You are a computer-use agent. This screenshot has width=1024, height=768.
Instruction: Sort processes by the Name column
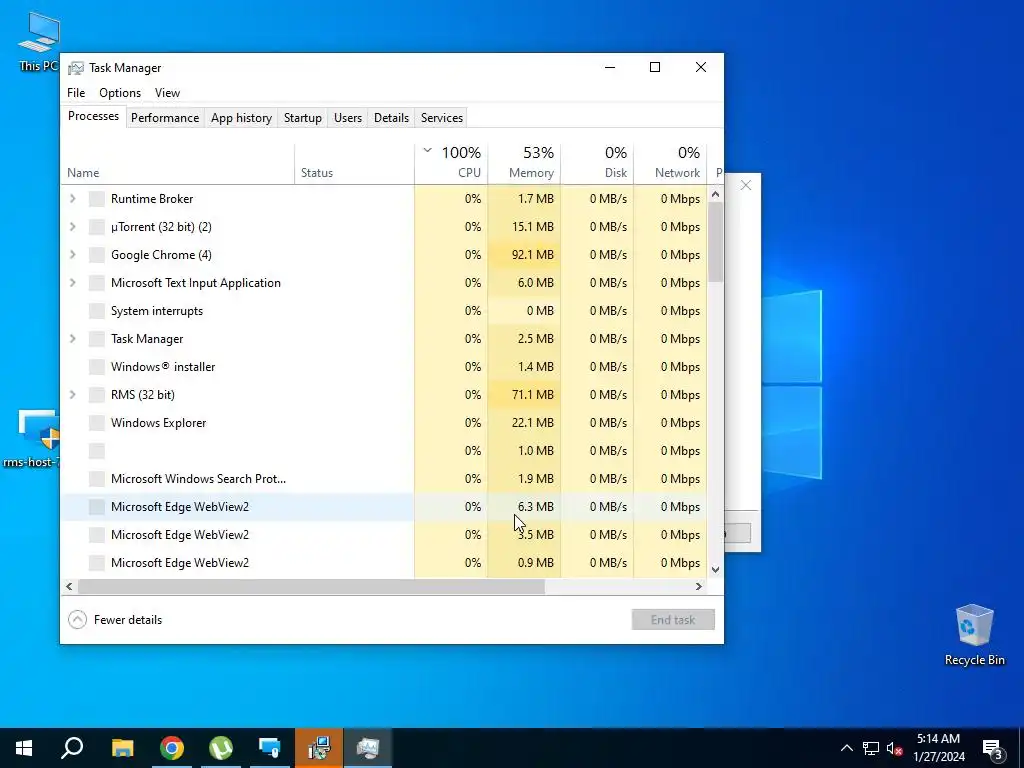click(177, 163)
